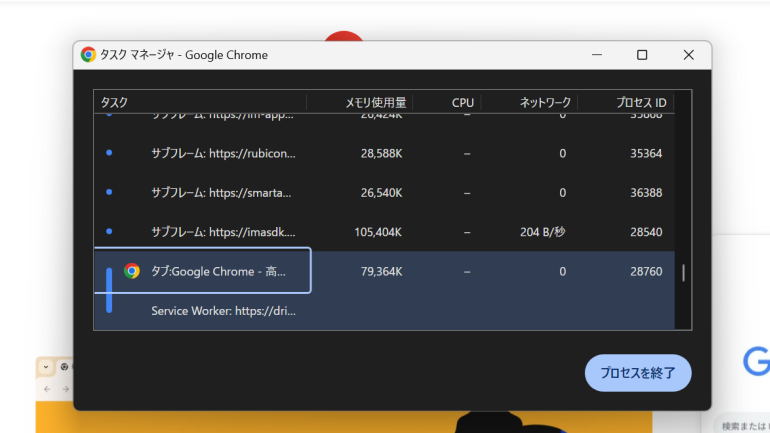Click process ID 35364

[x=646, y=154]
